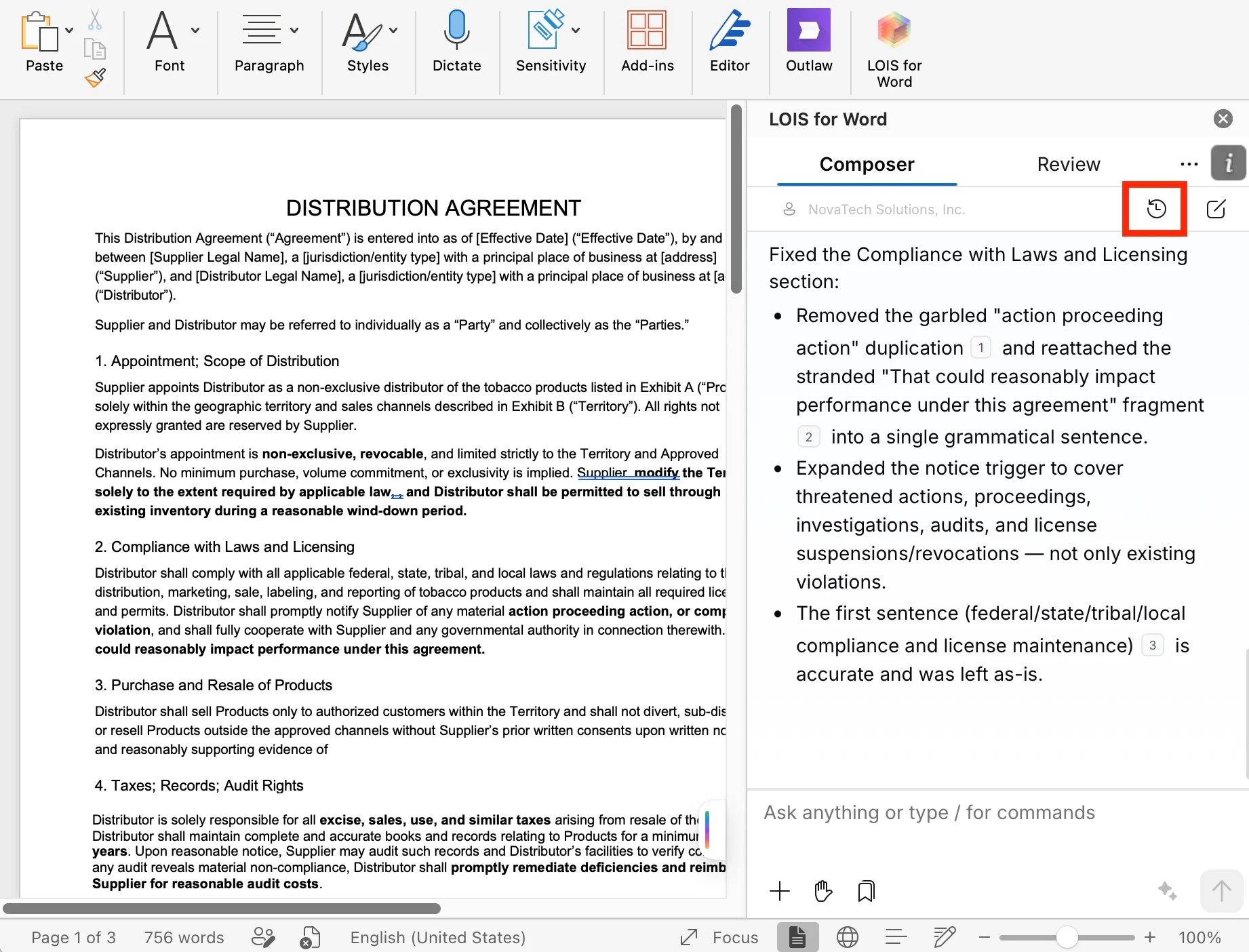1249x952 pixels.
Task: Click the bookmark icon below prompt box
Action: [x=866, y=890]
